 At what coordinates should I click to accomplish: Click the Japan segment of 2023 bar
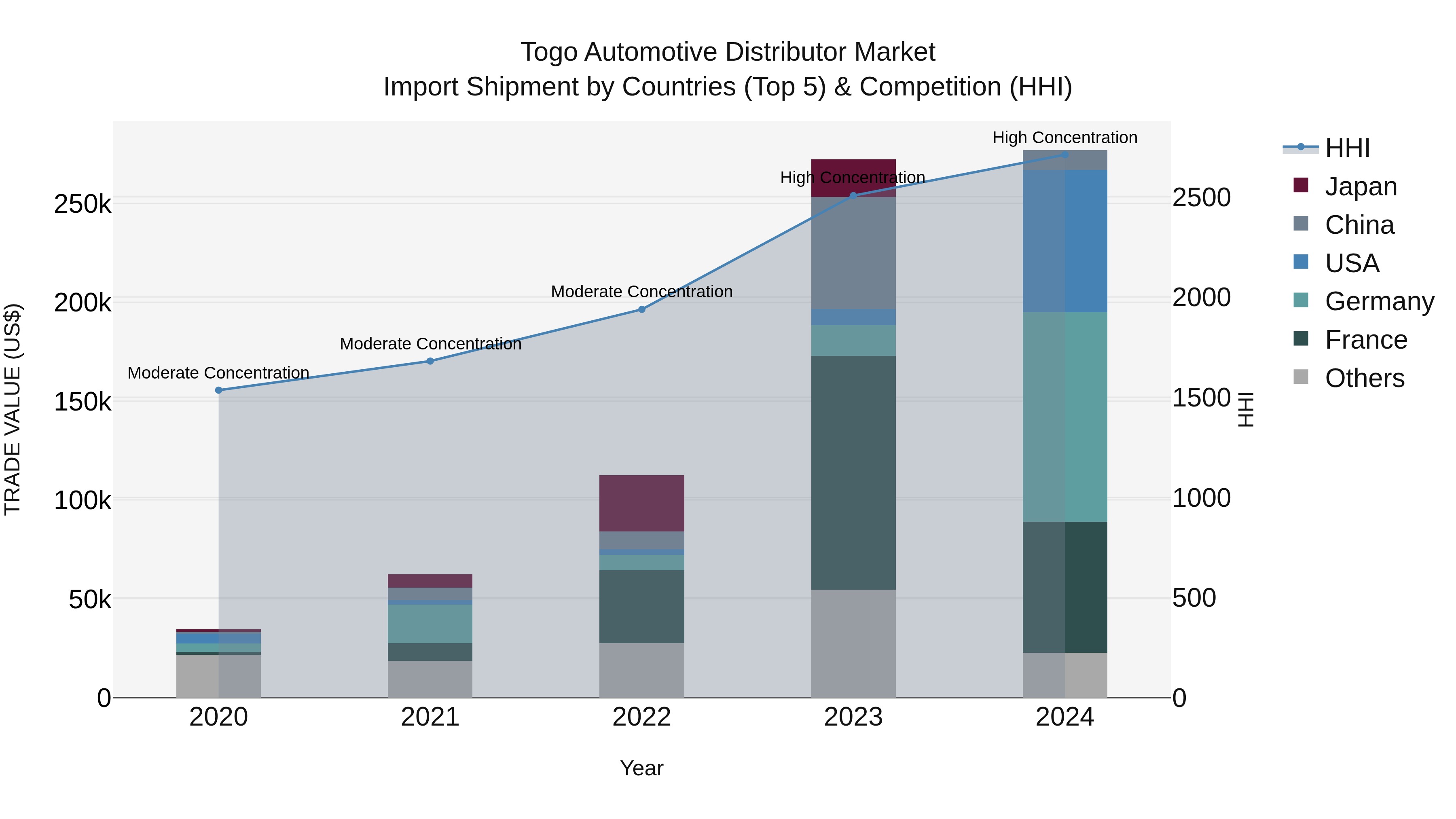point(853,178)
